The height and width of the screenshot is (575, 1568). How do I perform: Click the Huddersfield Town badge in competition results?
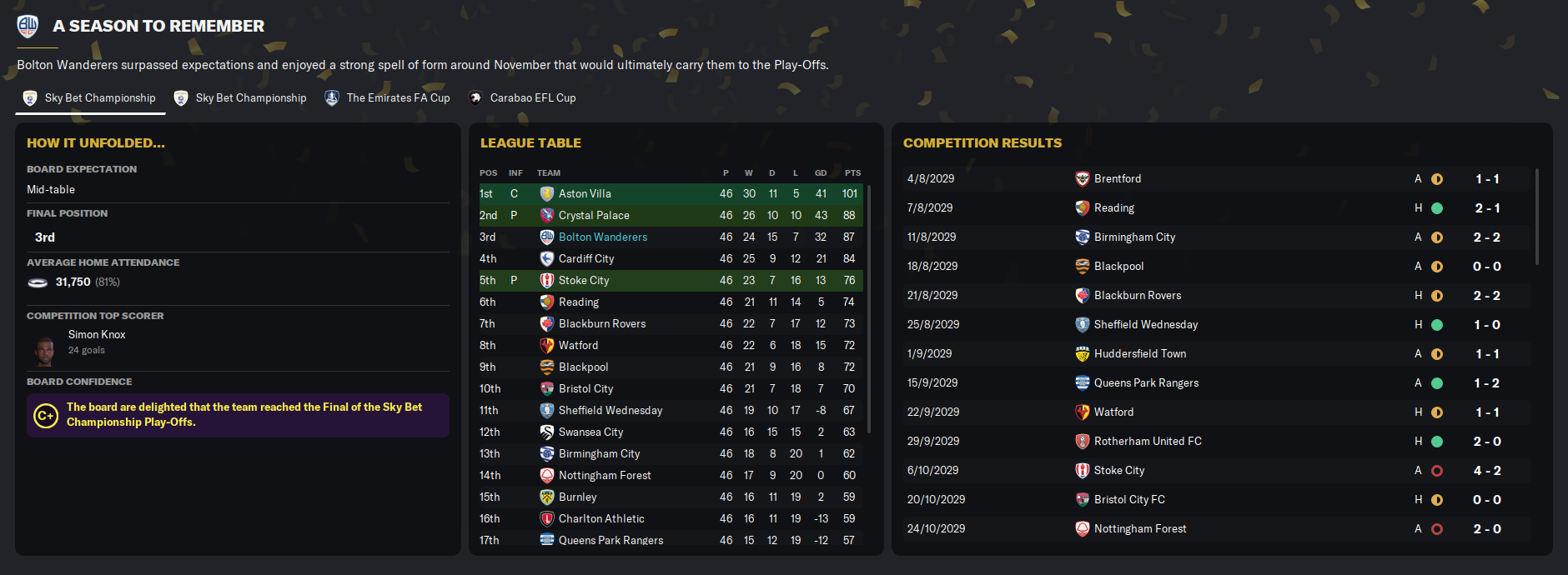1083,354
